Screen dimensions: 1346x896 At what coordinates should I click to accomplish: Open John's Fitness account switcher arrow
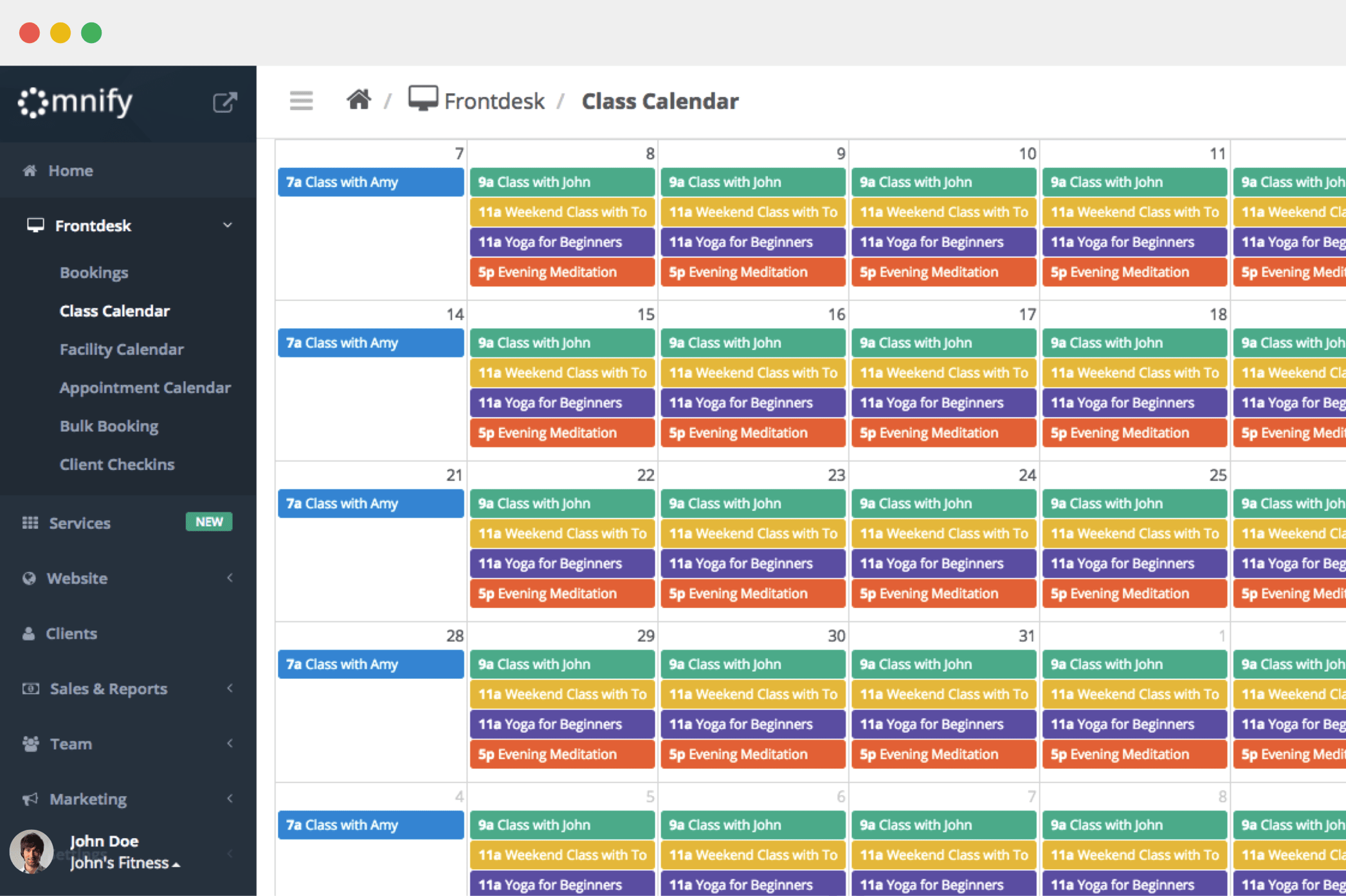point(176,865)
